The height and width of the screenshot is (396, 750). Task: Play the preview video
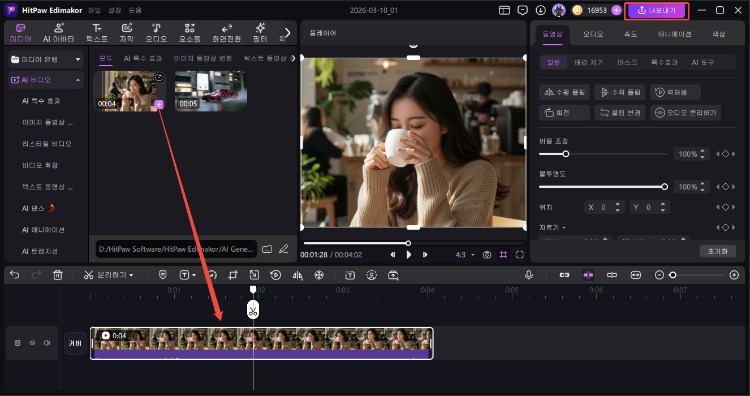point(408,255)
